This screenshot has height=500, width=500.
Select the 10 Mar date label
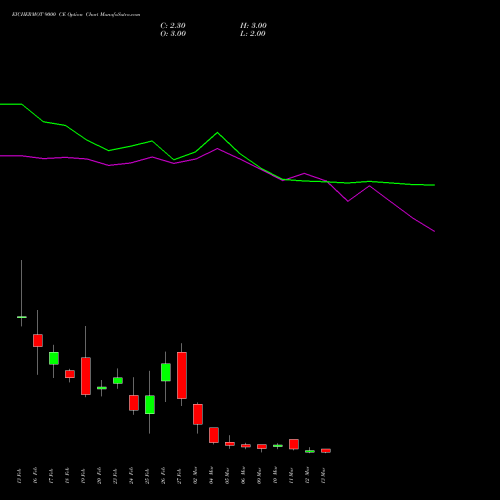275,475
